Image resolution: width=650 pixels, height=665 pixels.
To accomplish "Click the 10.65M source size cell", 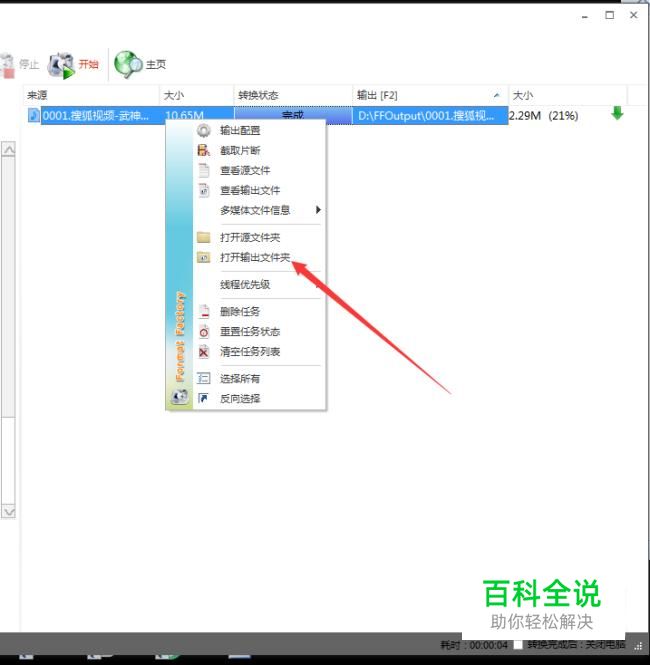I will (x=184, y=115).
